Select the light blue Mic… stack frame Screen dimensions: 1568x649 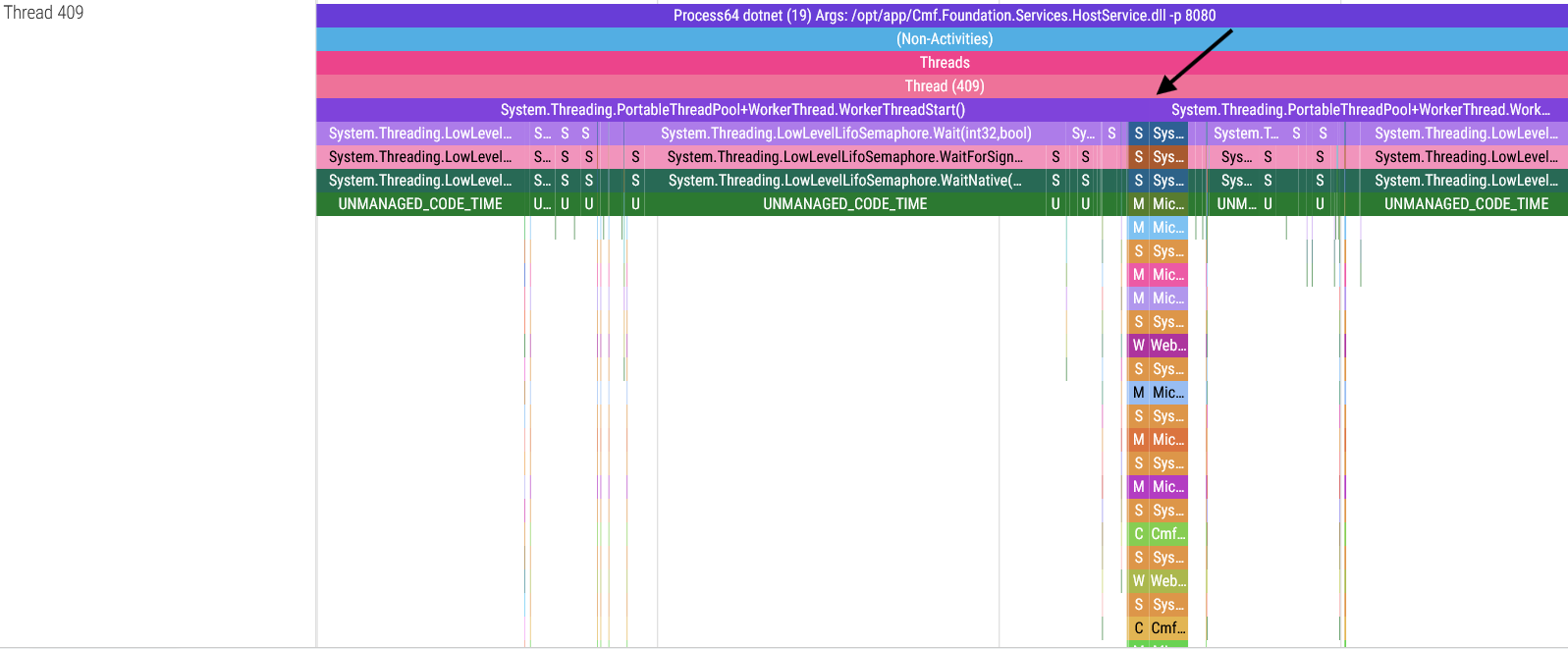1167,228
